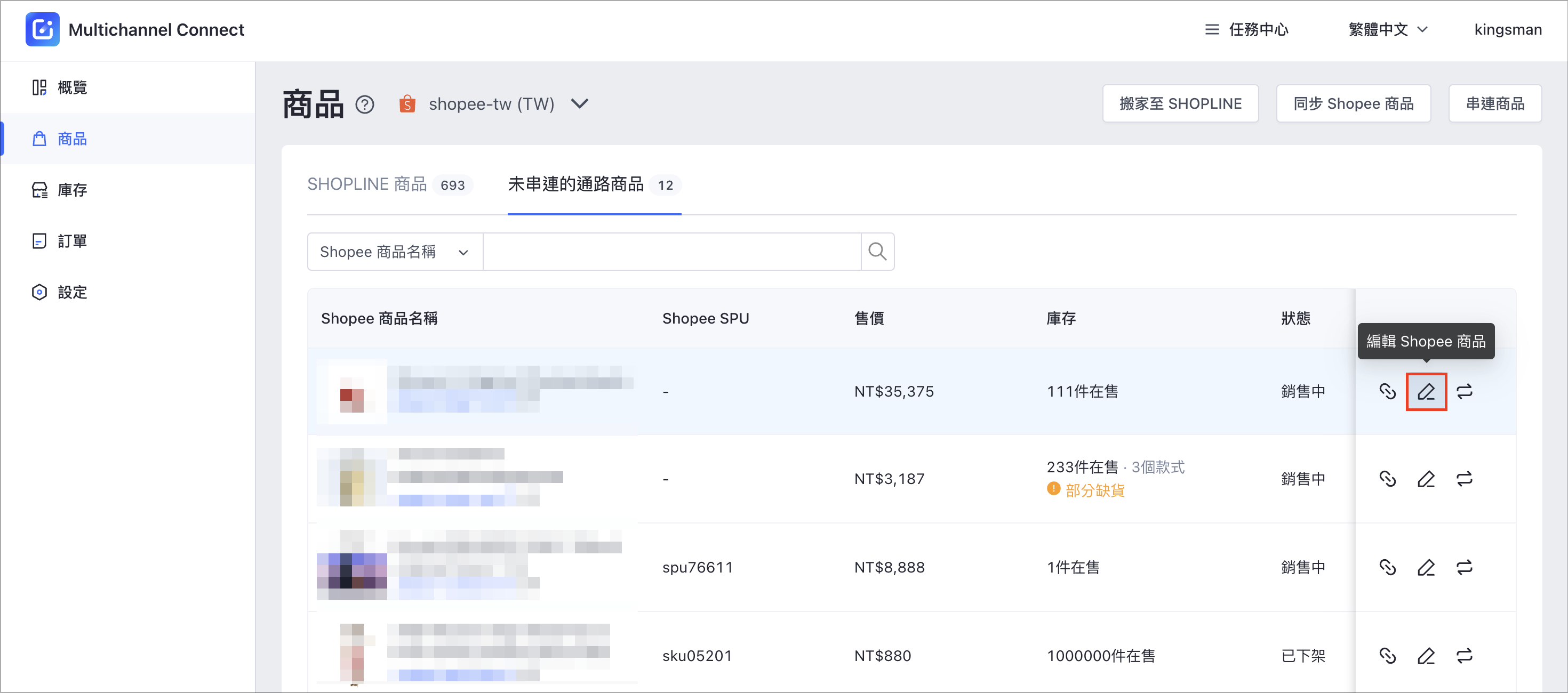Click the 部分缺貨 warning text
Screen dimensions: 1568x693
tap(1094, 490)
